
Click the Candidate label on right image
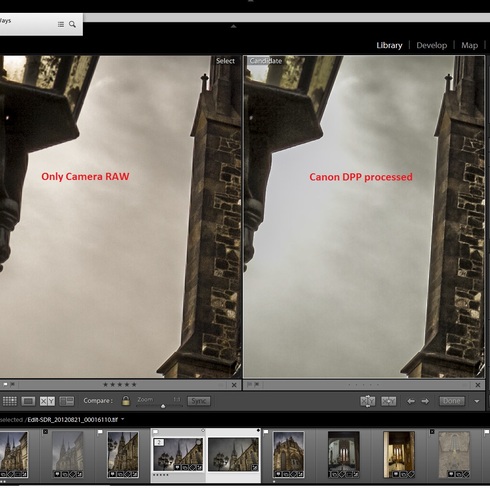click(x=266, y=61)
